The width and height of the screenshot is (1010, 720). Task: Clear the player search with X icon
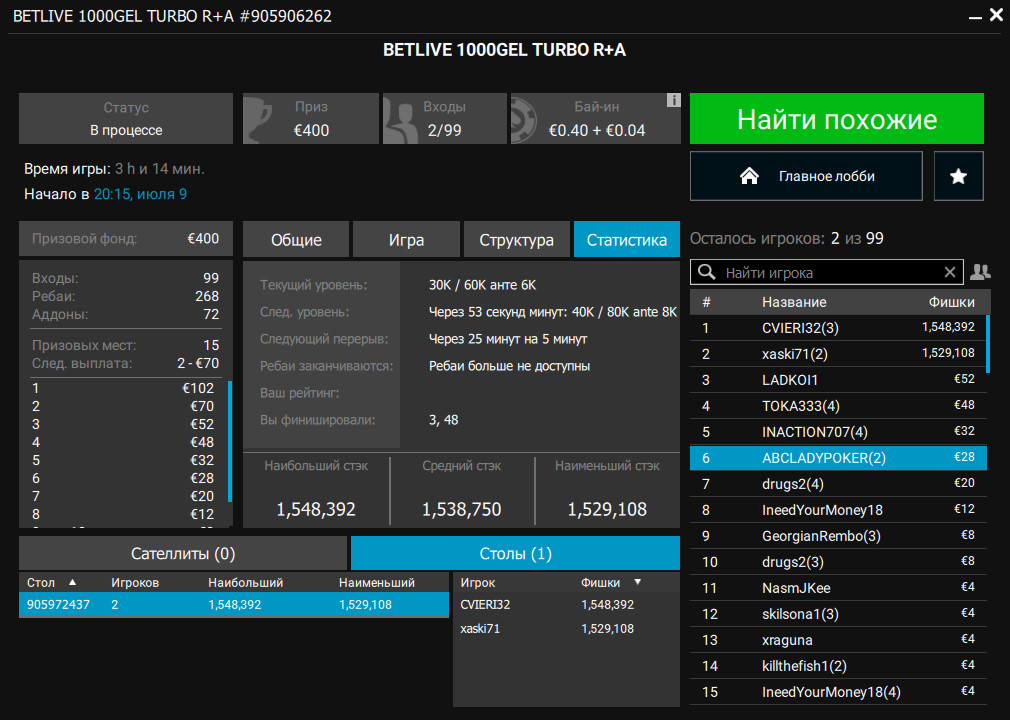click(950, 272)
